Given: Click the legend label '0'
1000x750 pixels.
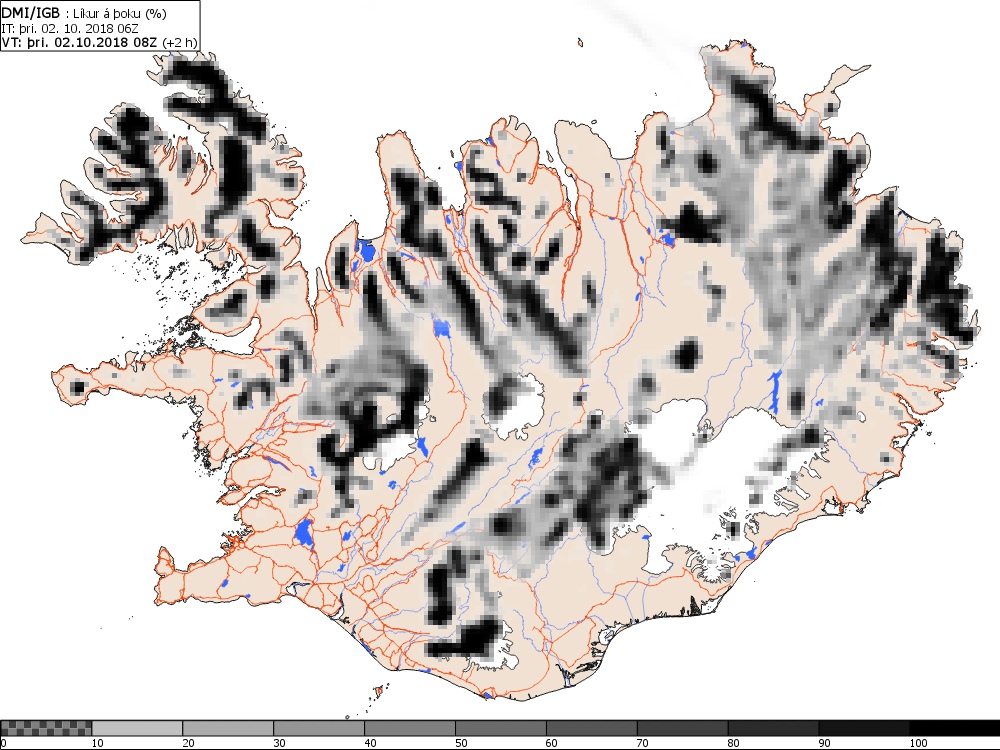Looking at the screenshot, I should (3, 743).
